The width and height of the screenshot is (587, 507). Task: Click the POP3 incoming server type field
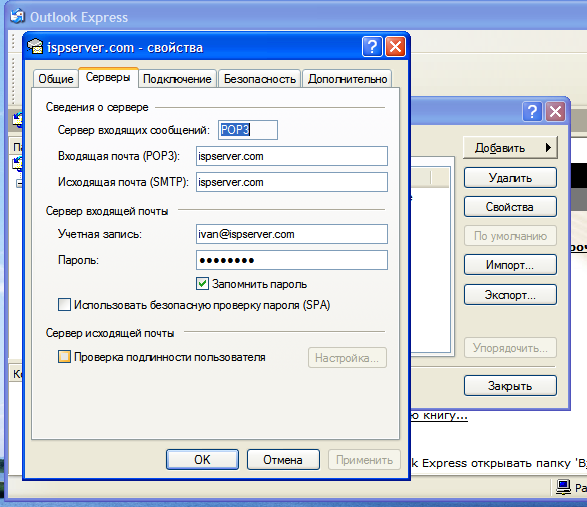(x=248, y=130)
